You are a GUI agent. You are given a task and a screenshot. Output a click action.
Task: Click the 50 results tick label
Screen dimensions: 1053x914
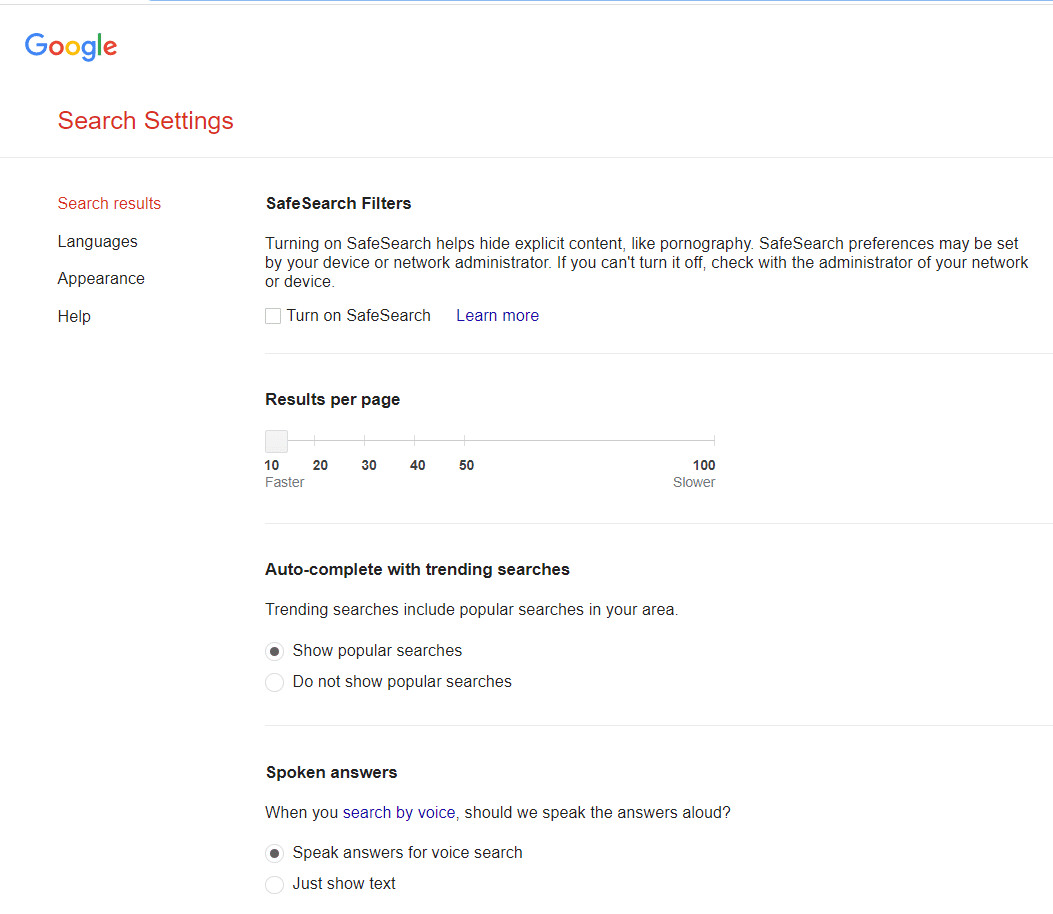pos(467,465)
